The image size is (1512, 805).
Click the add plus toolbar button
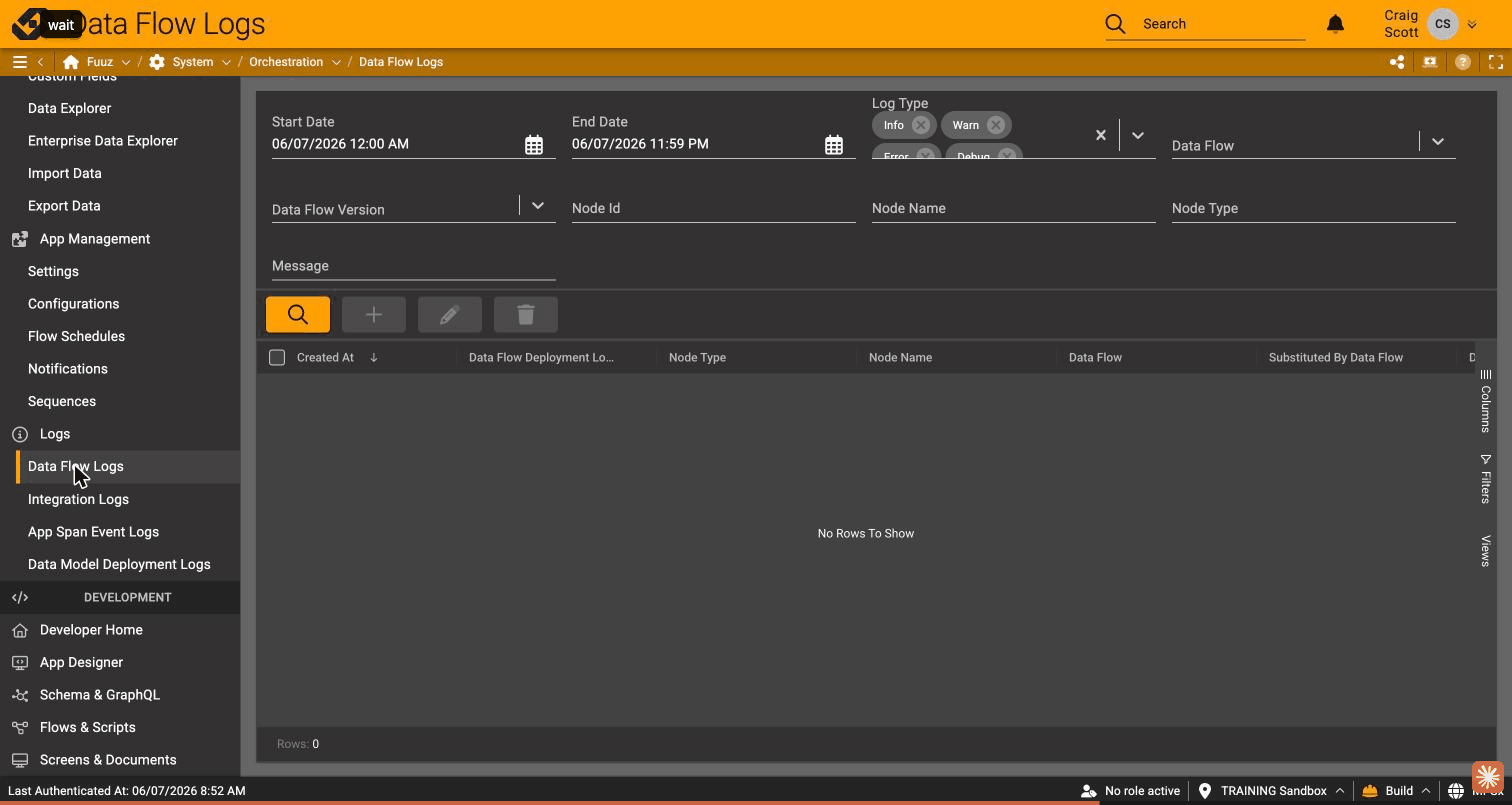tap(374, 315)
